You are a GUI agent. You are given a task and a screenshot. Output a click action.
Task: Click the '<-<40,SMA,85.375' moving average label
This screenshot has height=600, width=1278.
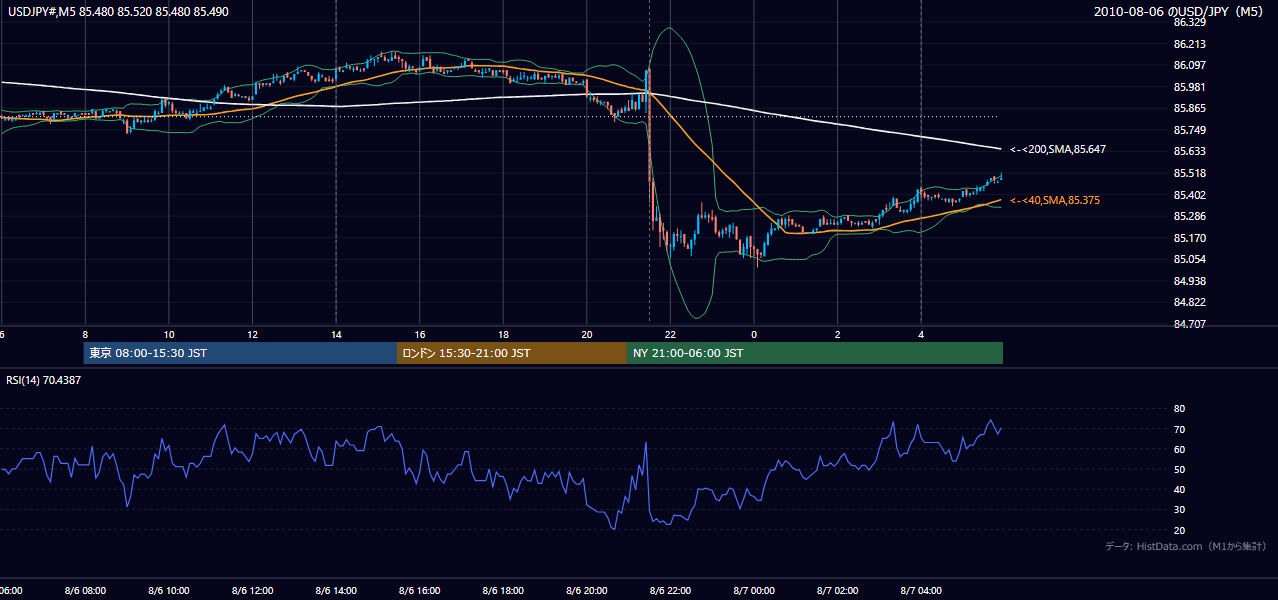(x=1055, y=201)
